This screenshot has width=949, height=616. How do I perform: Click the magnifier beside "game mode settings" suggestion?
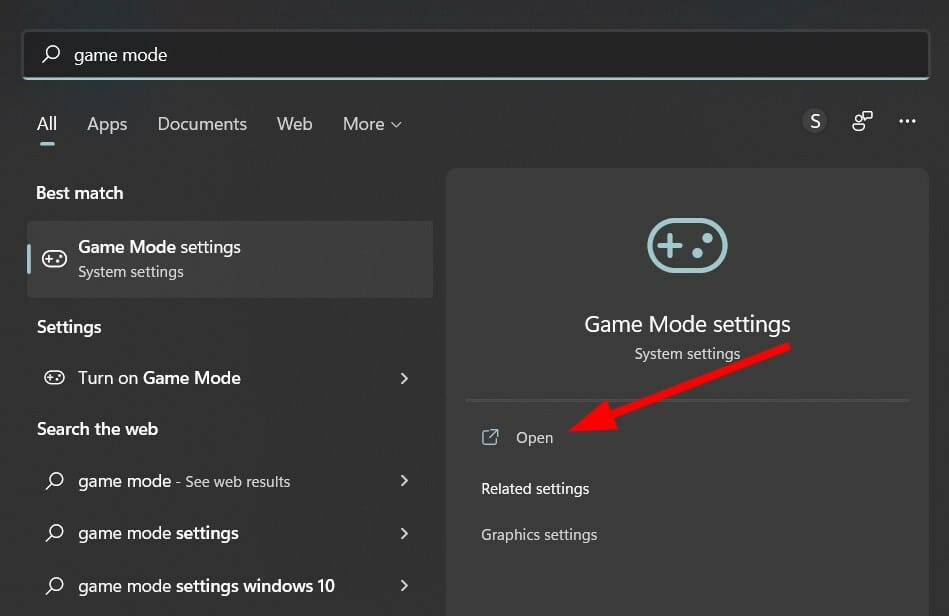(54, 533)
